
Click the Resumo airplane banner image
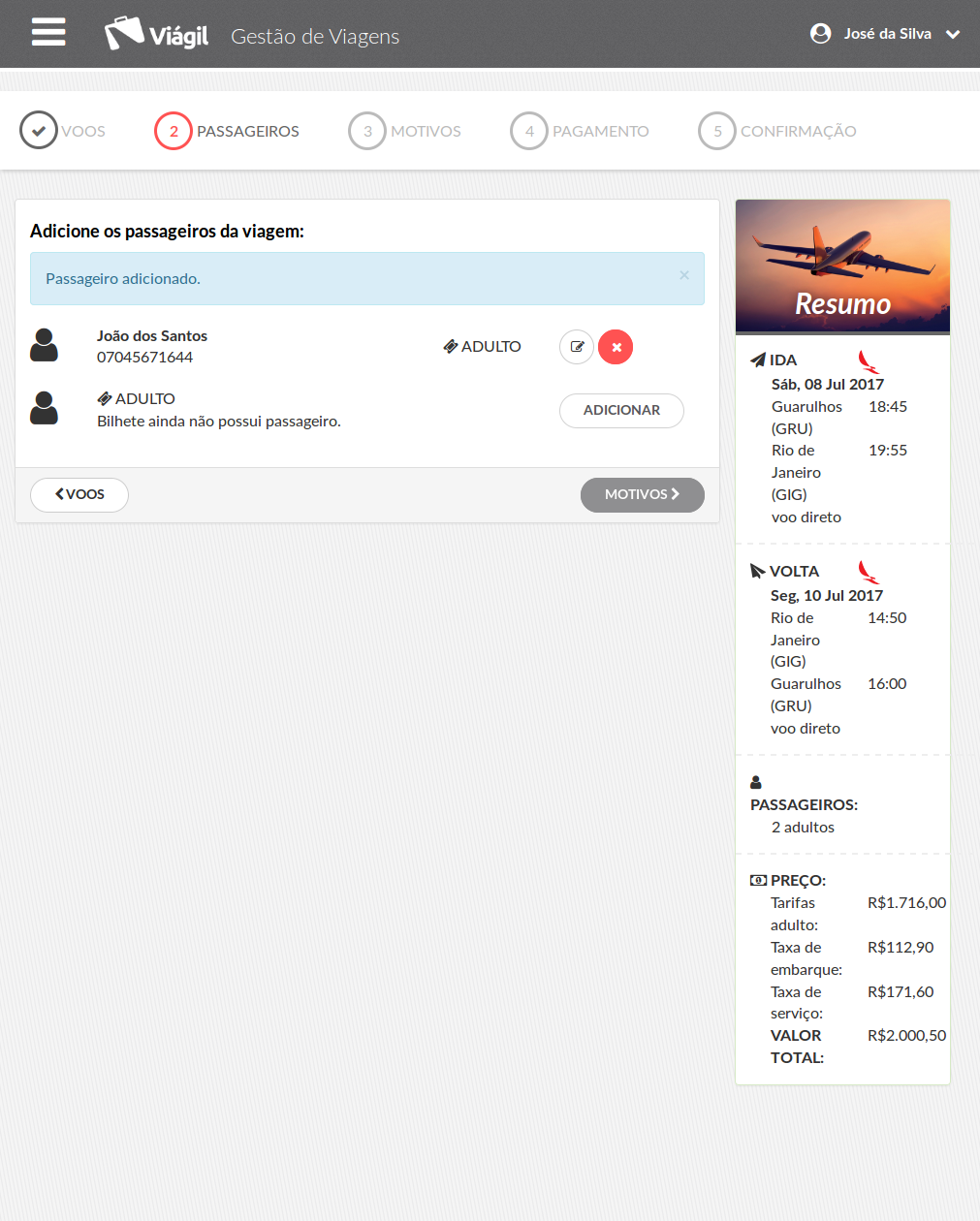tap(842, 266)
